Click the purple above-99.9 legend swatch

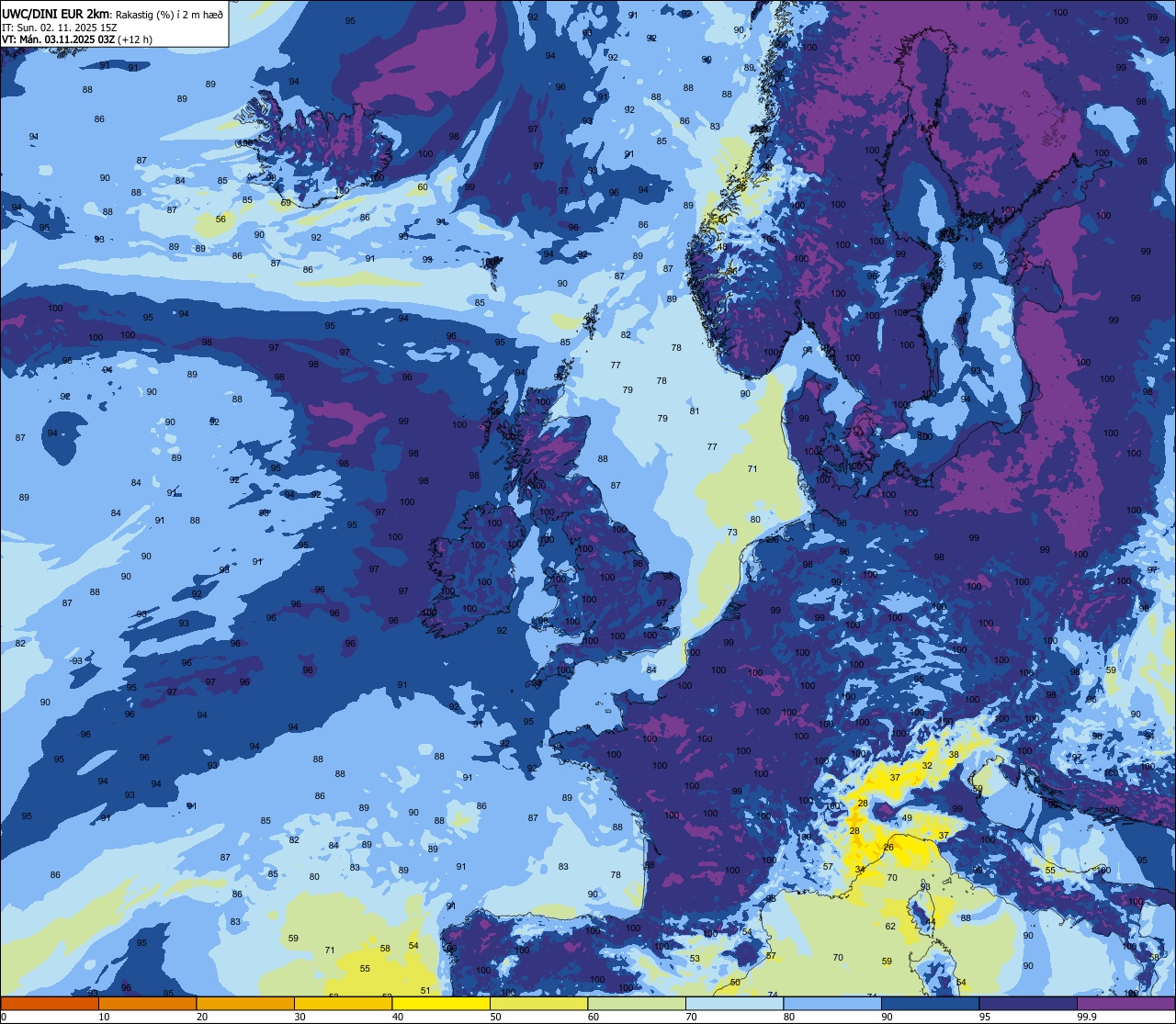pos(1125,1003)
